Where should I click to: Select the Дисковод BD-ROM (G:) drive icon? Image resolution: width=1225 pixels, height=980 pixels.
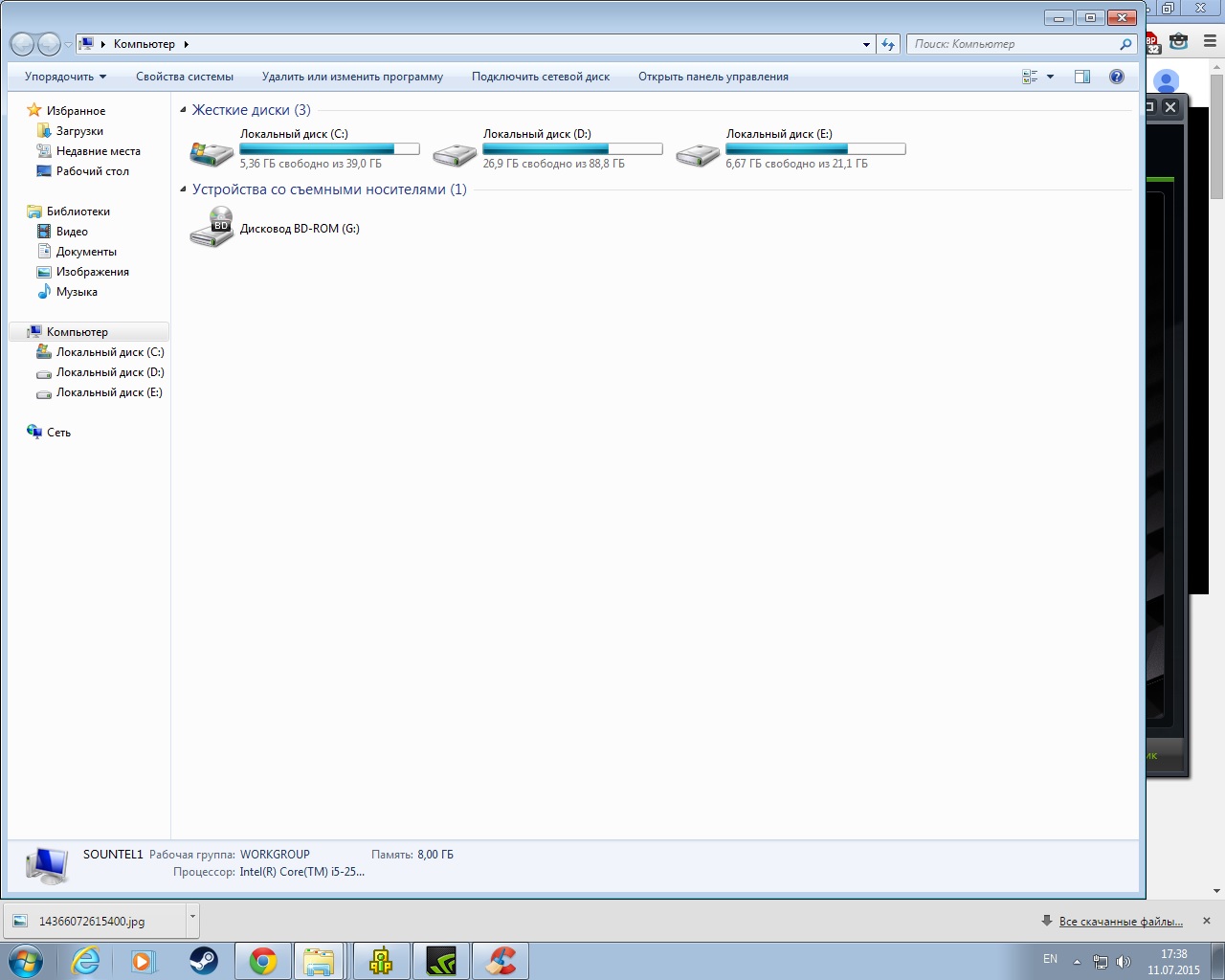(x=212, y=228)
